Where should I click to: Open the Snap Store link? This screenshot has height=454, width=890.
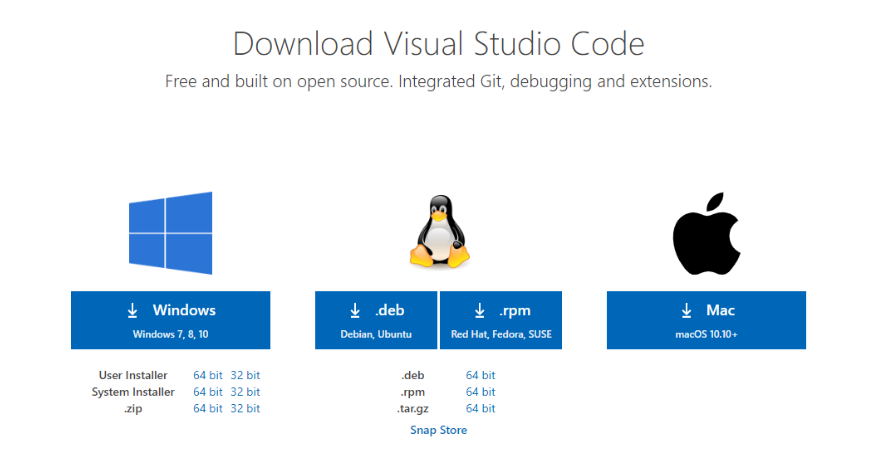(439, 430)
